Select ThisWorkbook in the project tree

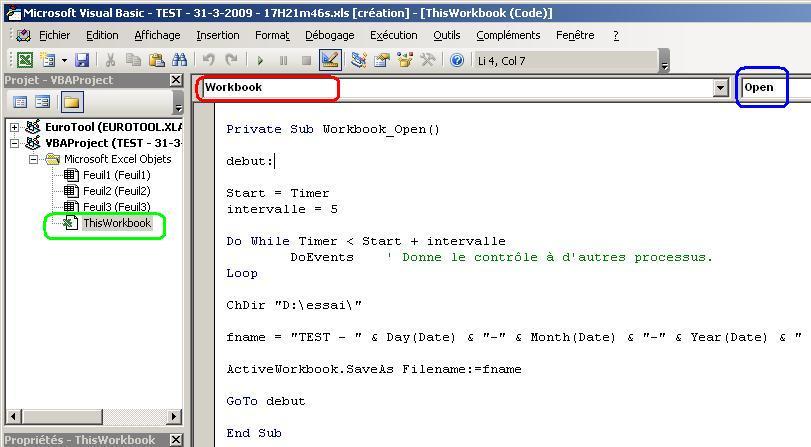pyautogui.click(x=117, y=224)
